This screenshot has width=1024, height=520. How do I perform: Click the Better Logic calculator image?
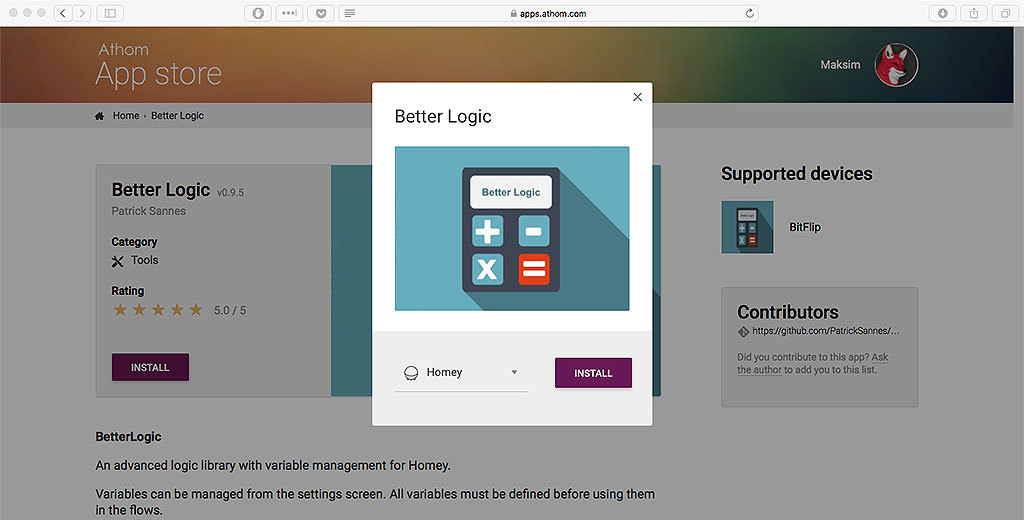512,229
